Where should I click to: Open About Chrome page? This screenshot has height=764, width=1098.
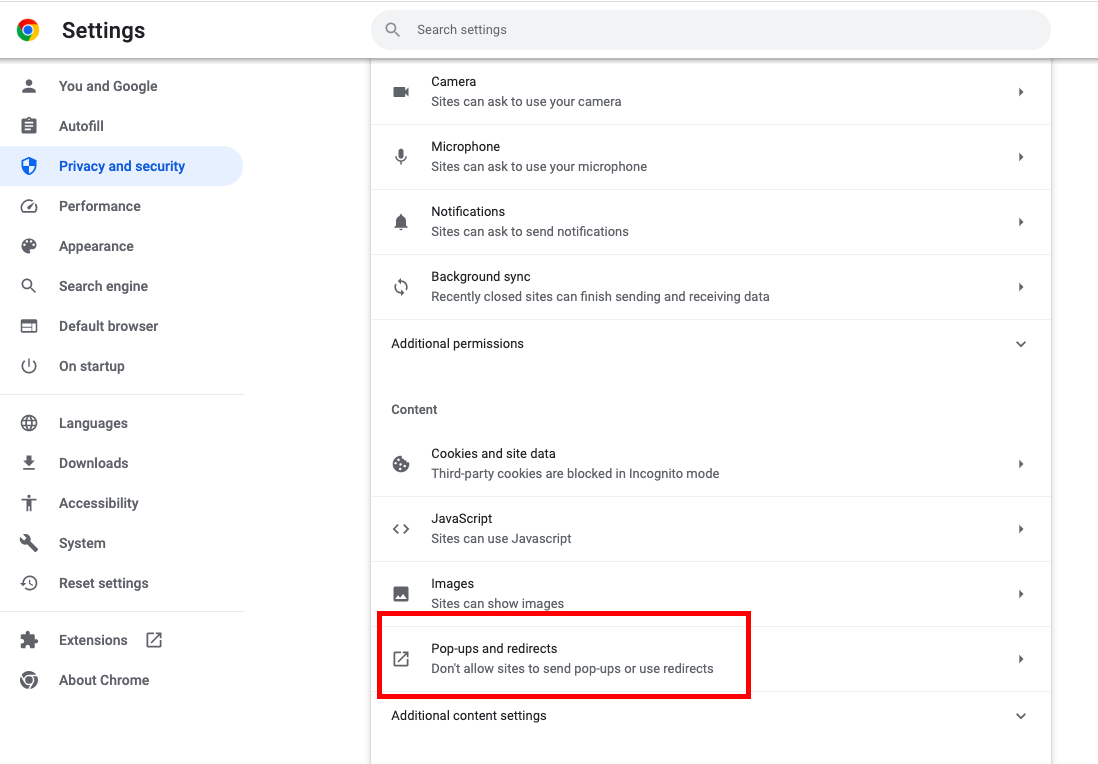coord(104,680)
